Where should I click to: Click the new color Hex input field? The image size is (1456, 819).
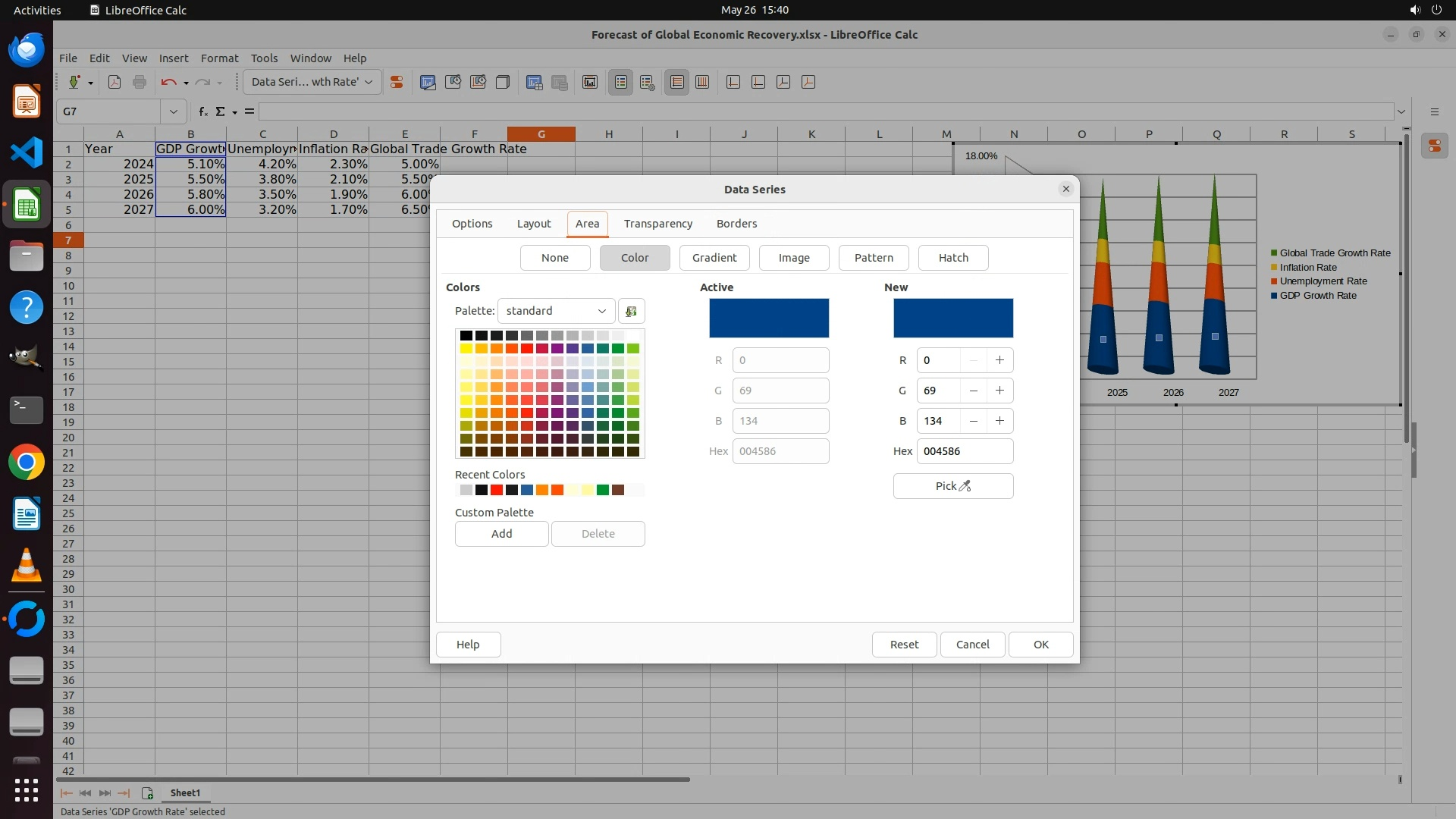pyautogui.click(x=964, y=451)
